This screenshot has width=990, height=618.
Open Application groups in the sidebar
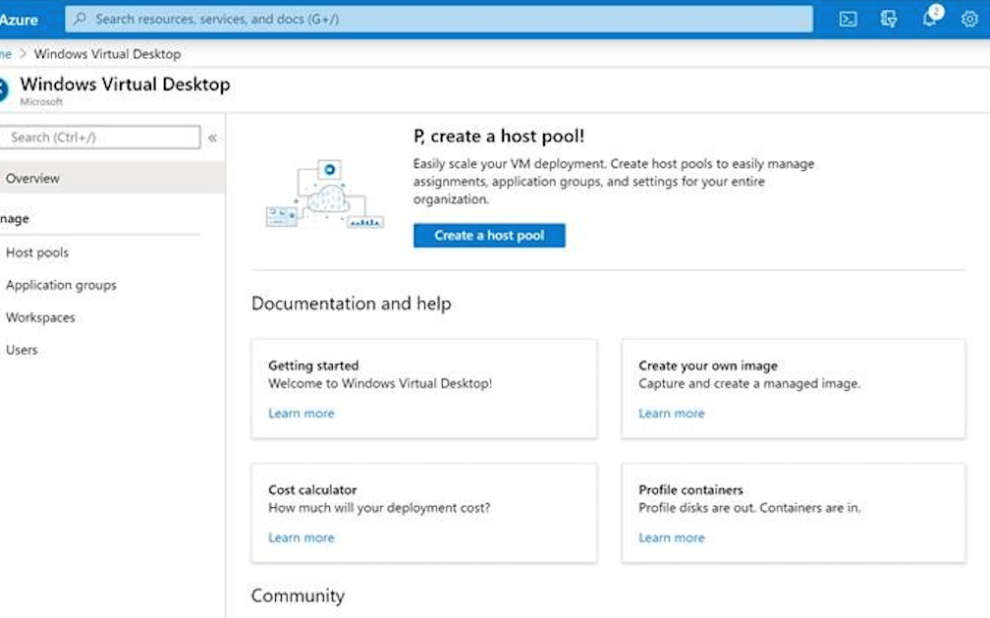[x=61, y=285]
